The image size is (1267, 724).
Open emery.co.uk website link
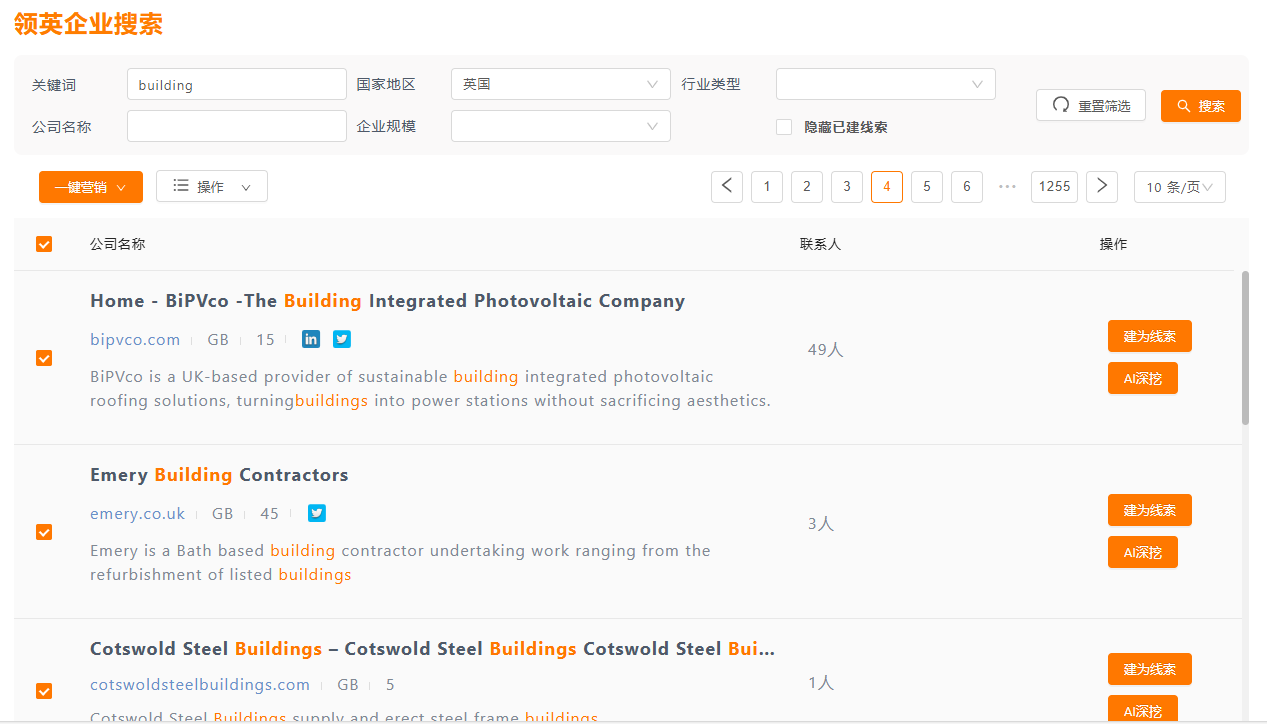click(137, 514)
